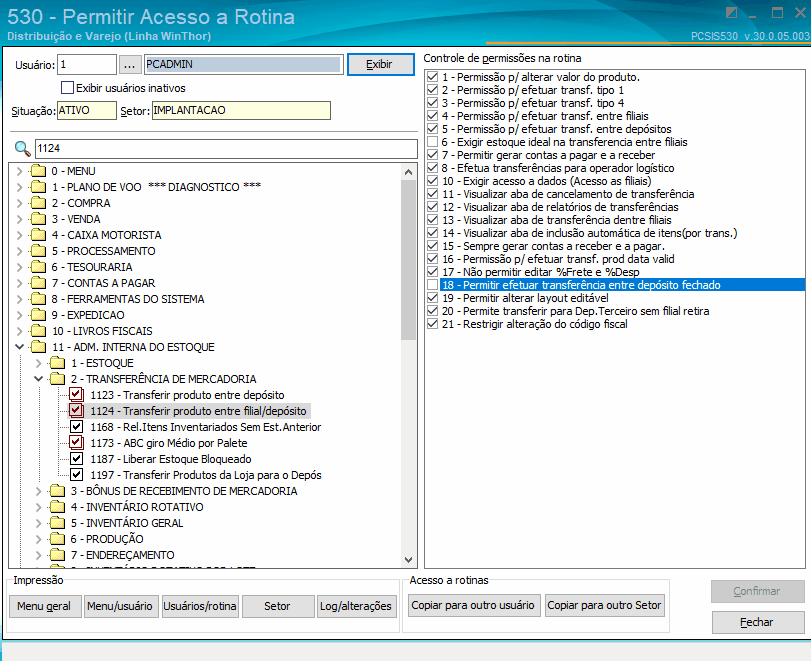Expand the 5 - PROCESSAMENTO node
The image size is (811, 661).
click(20, 251)
